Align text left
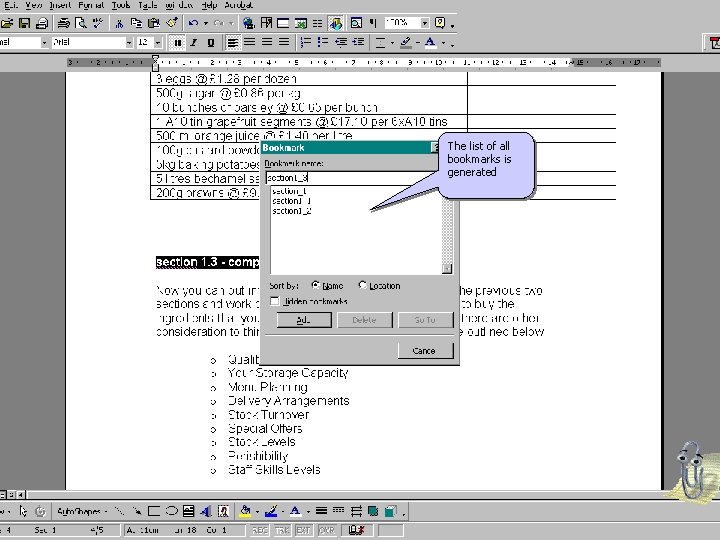The width and height of the screenshot is (720, 540). (233, 43)
